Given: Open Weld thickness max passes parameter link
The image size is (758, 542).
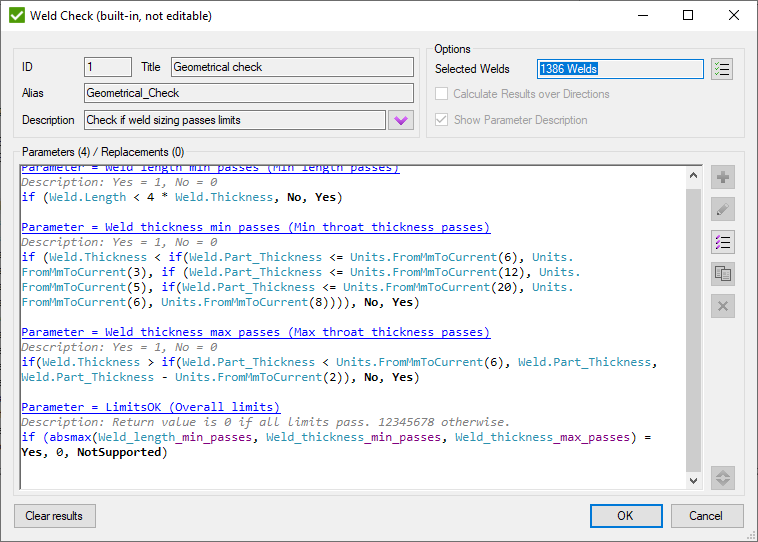Looking at the screenshot, I should tap(255, 332).
